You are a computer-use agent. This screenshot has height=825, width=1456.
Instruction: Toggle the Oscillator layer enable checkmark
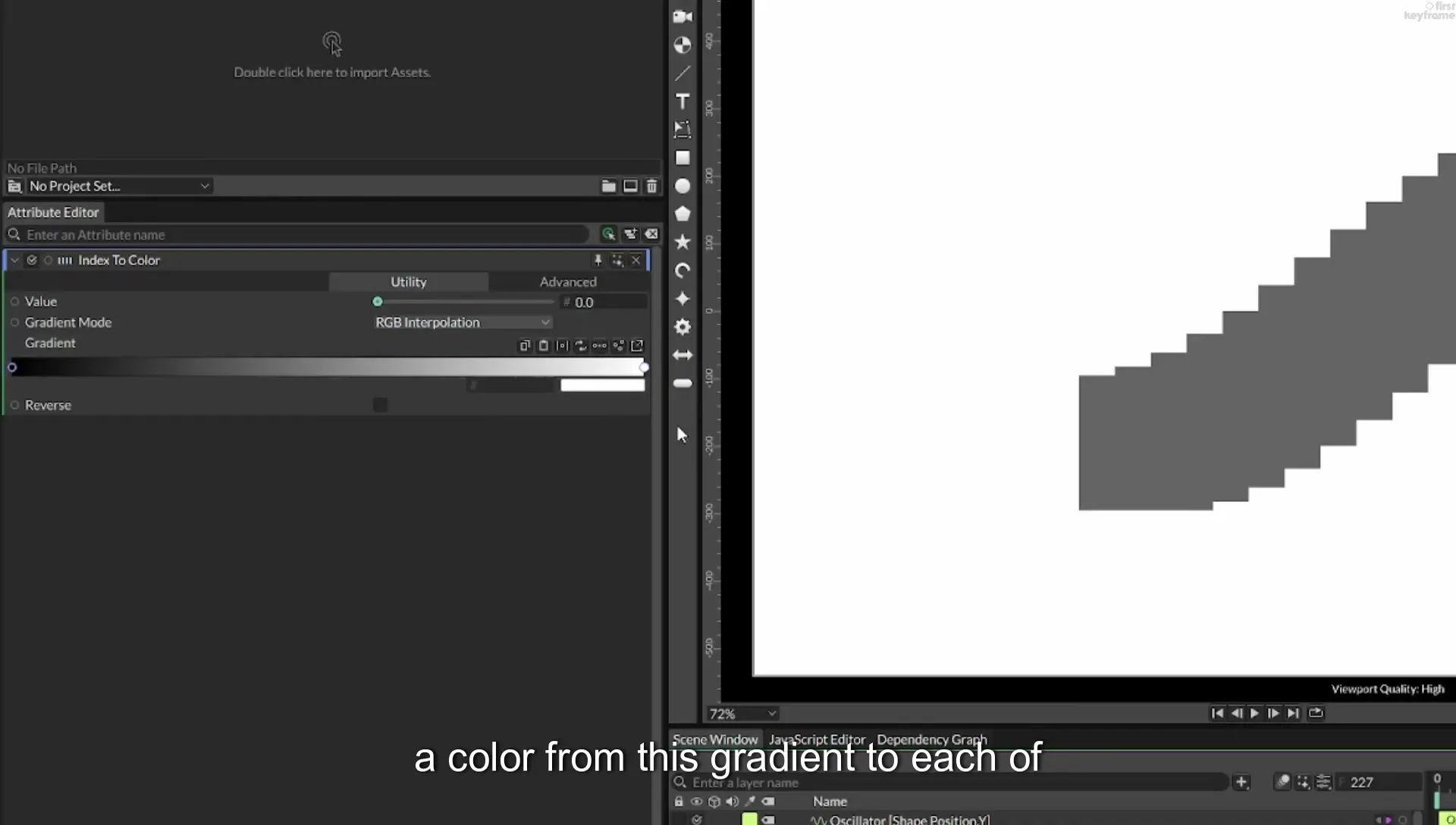tap(697, 820)
